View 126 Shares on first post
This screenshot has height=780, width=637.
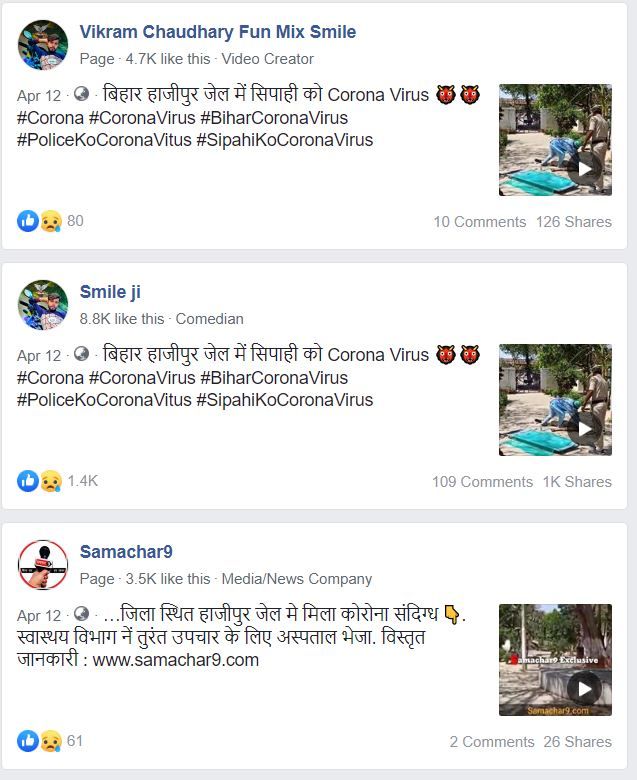pos(574,222)
